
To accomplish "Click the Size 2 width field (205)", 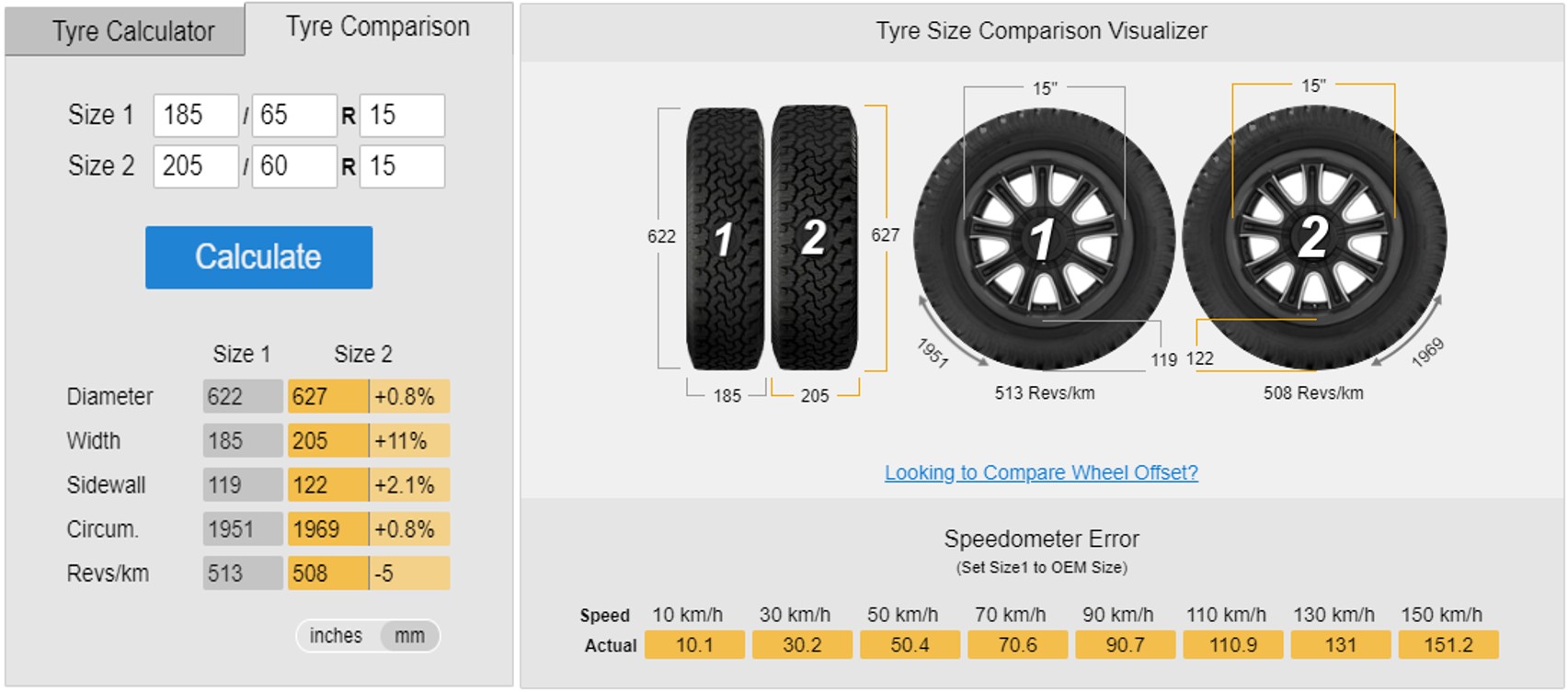I will (195, 166).
